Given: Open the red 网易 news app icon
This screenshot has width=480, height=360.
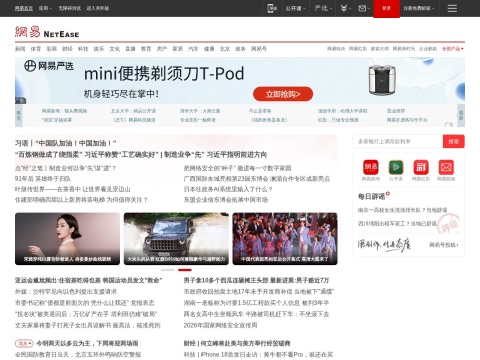Looking at the screenshot, I should 371,167.
